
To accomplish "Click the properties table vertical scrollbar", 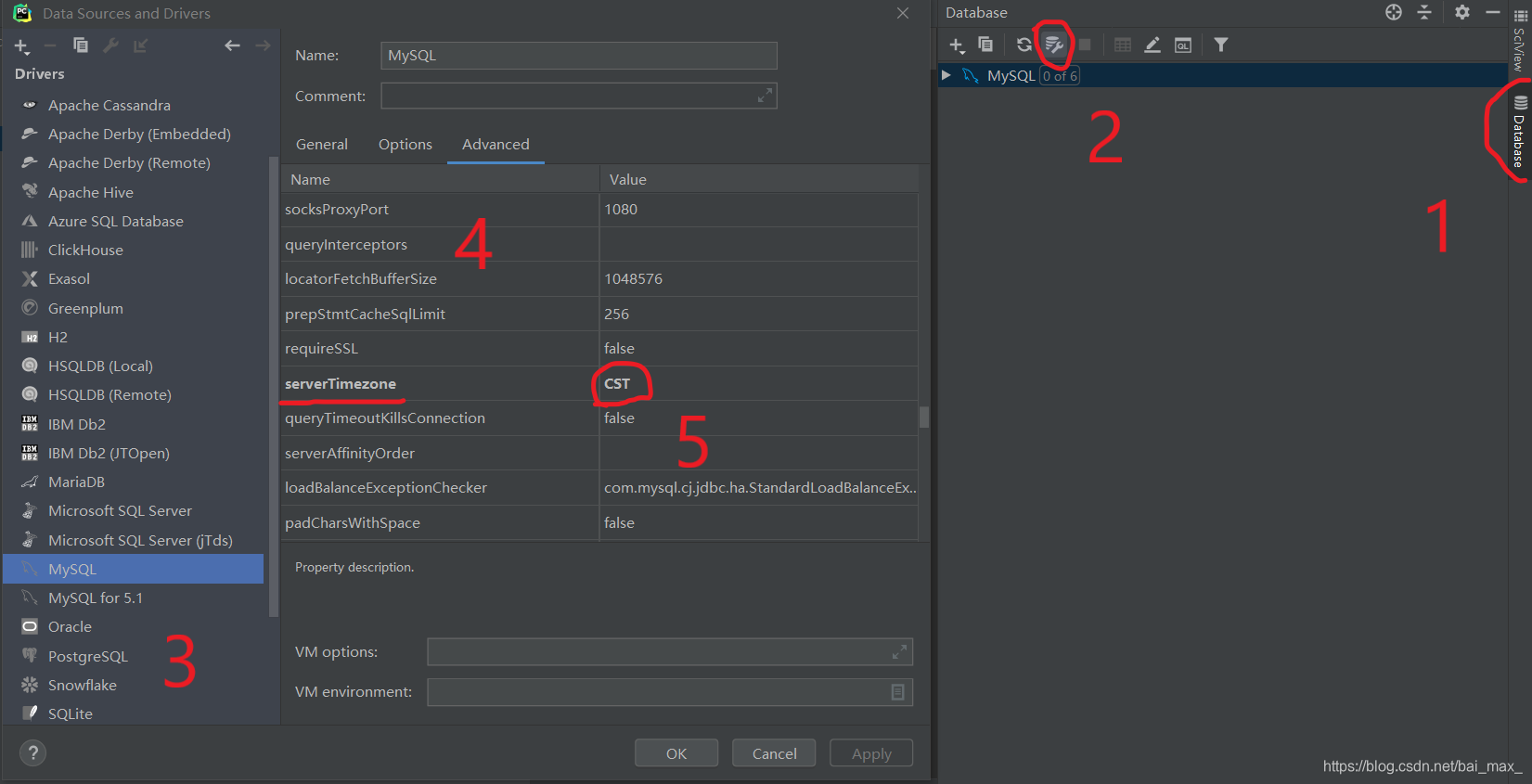I will point(924,417).
